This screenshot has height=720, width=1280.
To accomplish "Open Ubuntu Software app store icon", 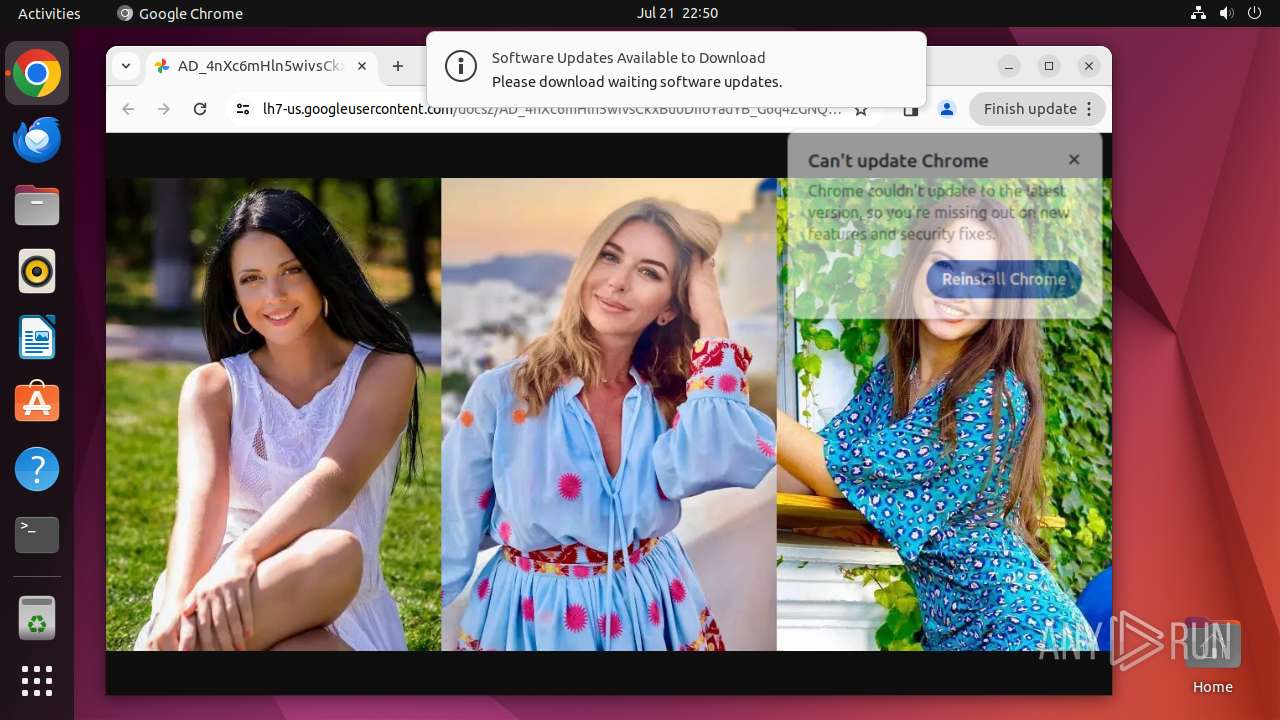I will tap(37, 403).
